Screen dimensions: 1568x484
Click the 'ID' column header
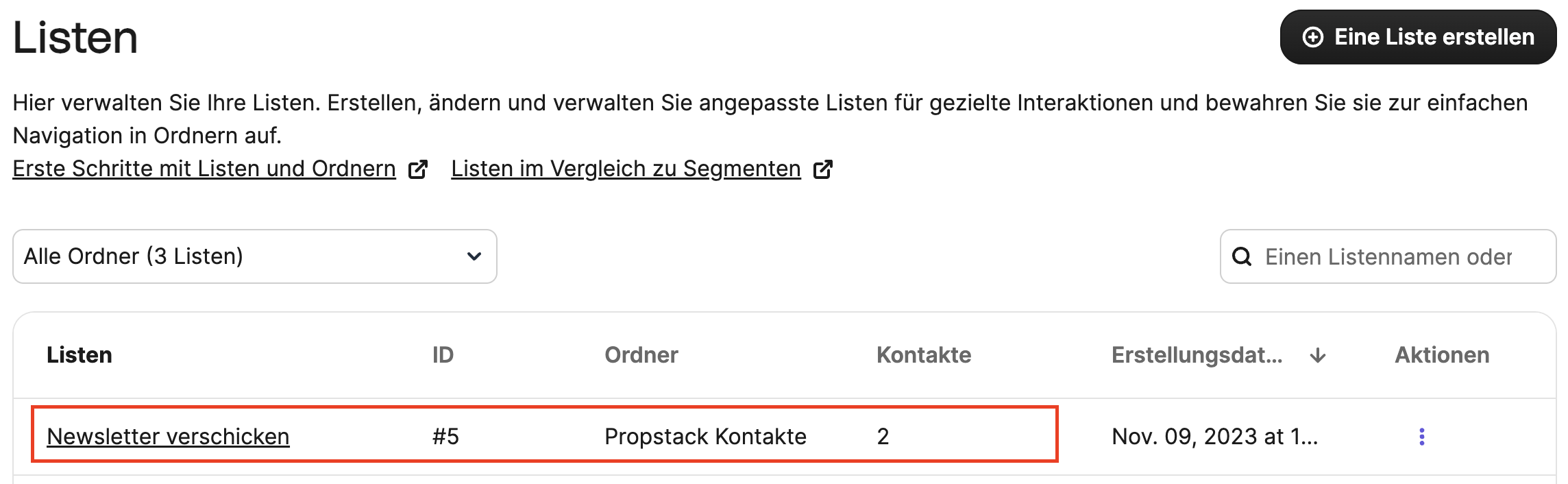pos(443,355)
